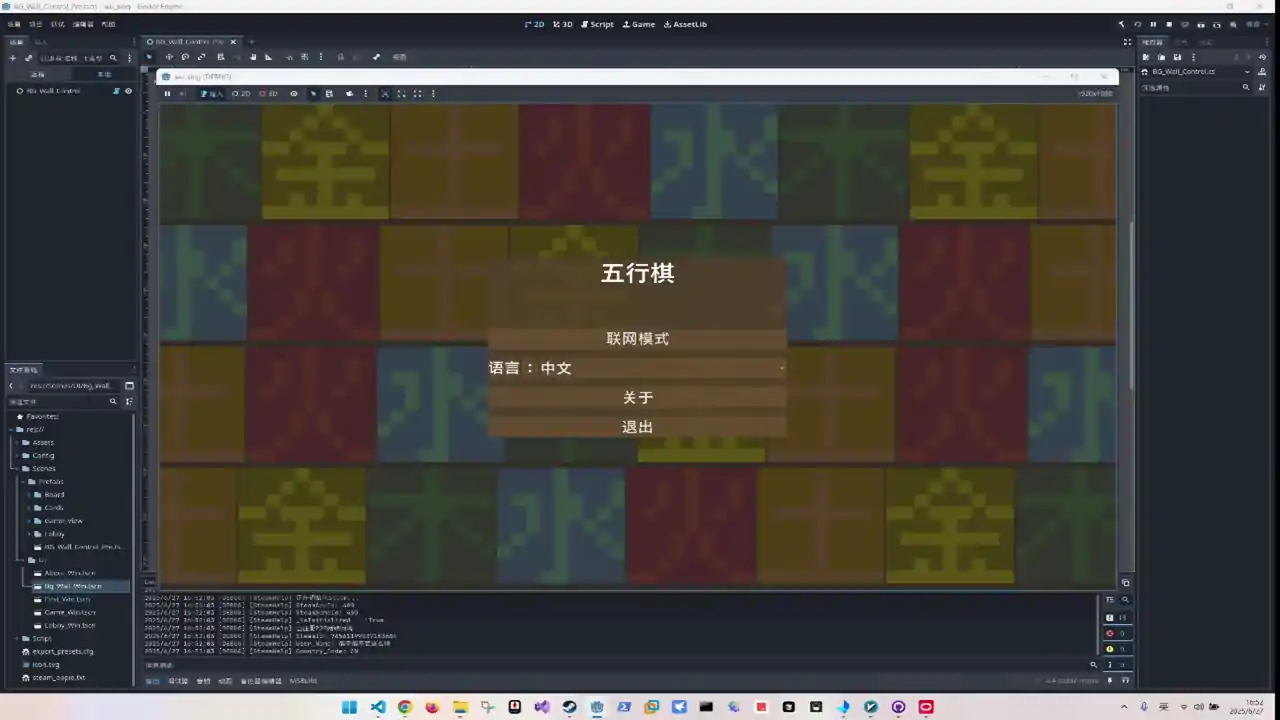Screen dimensions: 1280x720
Task: Open Inspector extra options menu
Action: (1193, 57)
